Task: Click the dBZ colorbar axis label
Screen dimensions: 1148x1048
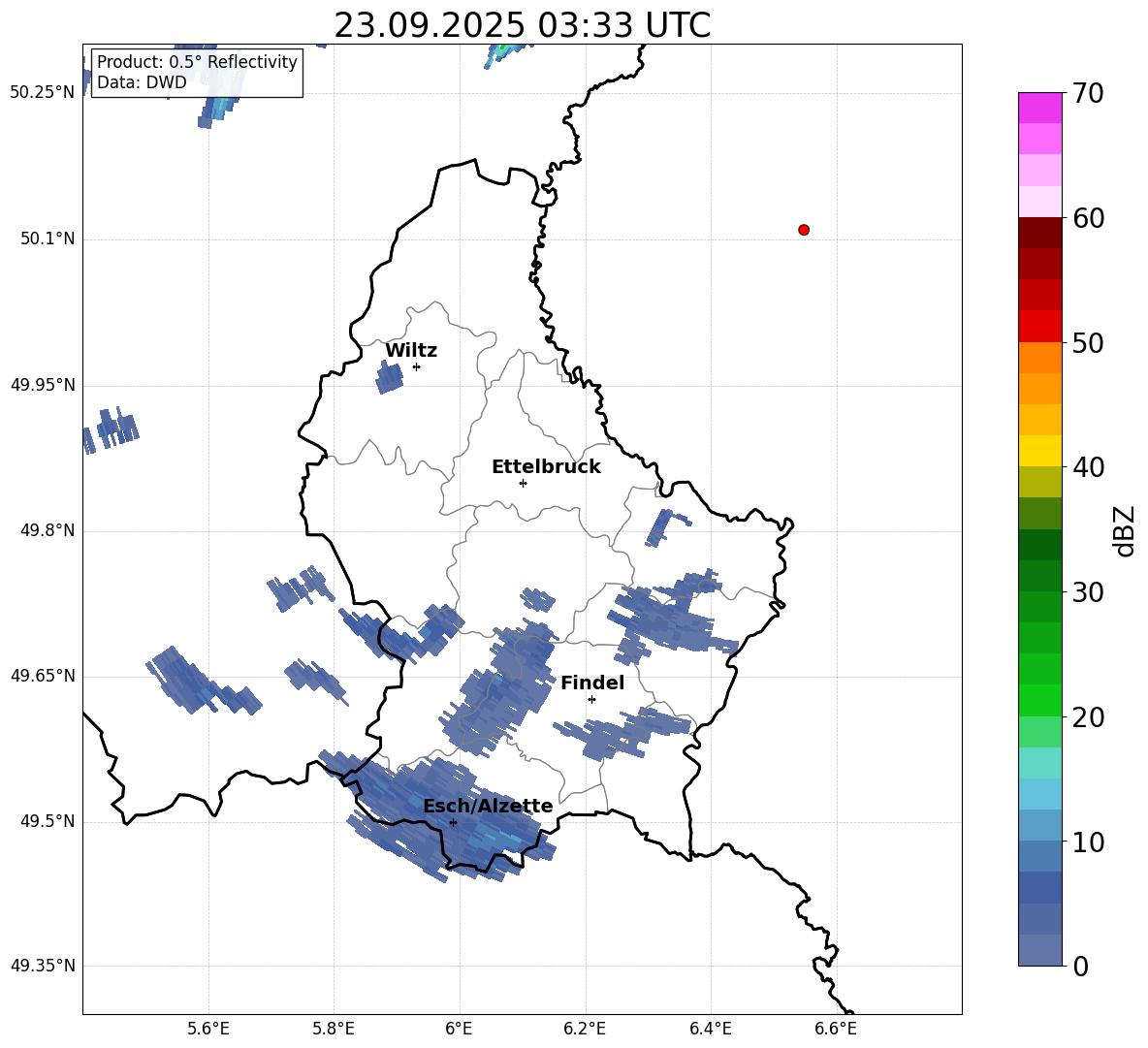Action: point(1126,530)
